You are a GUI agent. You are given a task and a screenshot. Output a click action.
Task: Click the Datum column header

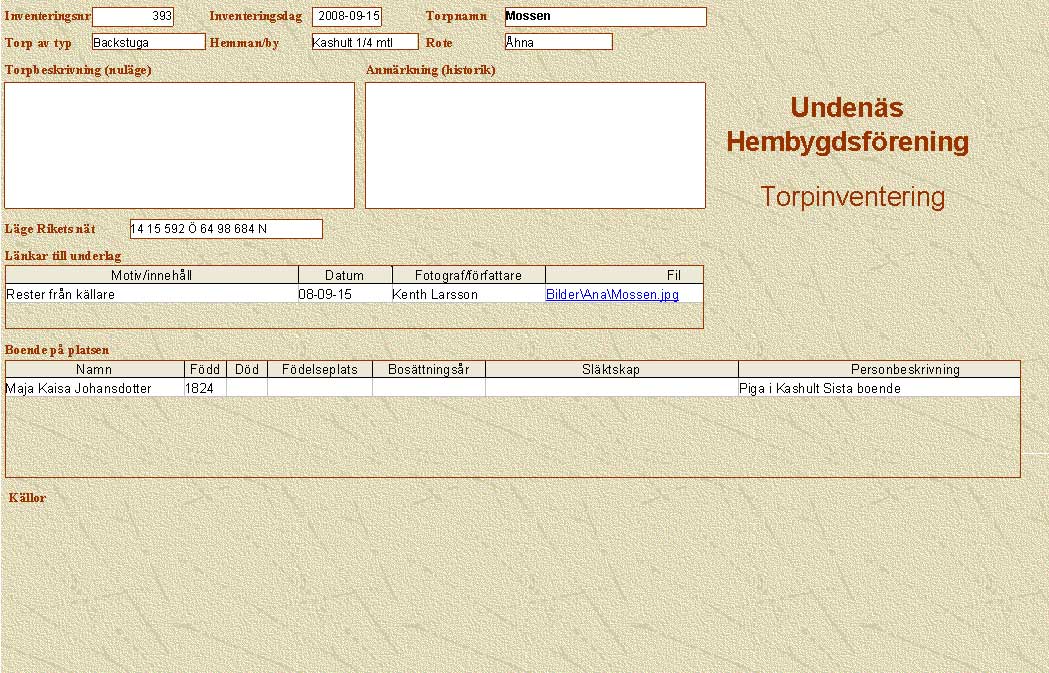pyautogui.click(x=345, y=275)
